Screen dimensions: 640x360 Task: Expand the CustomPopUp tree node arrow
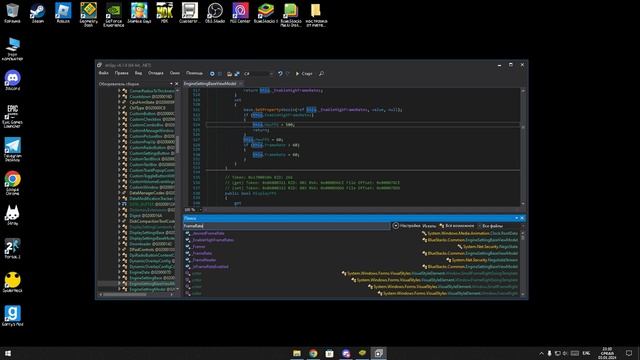(x=120, y=142)
